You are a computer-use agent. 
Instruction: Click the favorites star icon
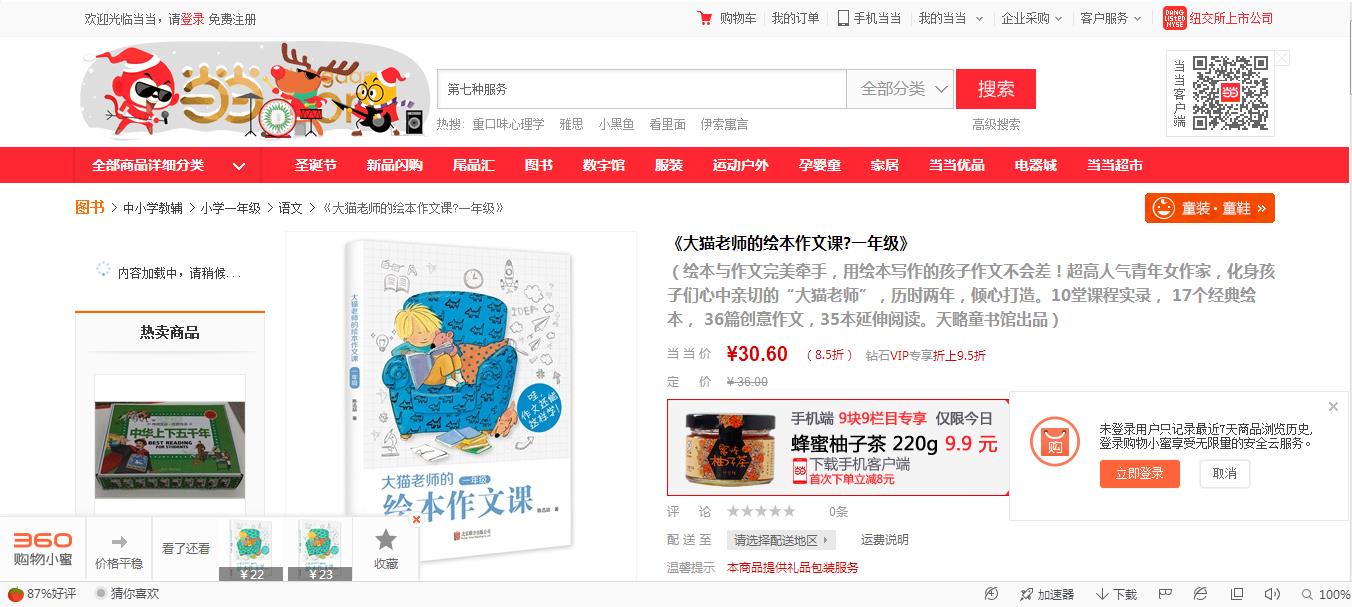386,540
